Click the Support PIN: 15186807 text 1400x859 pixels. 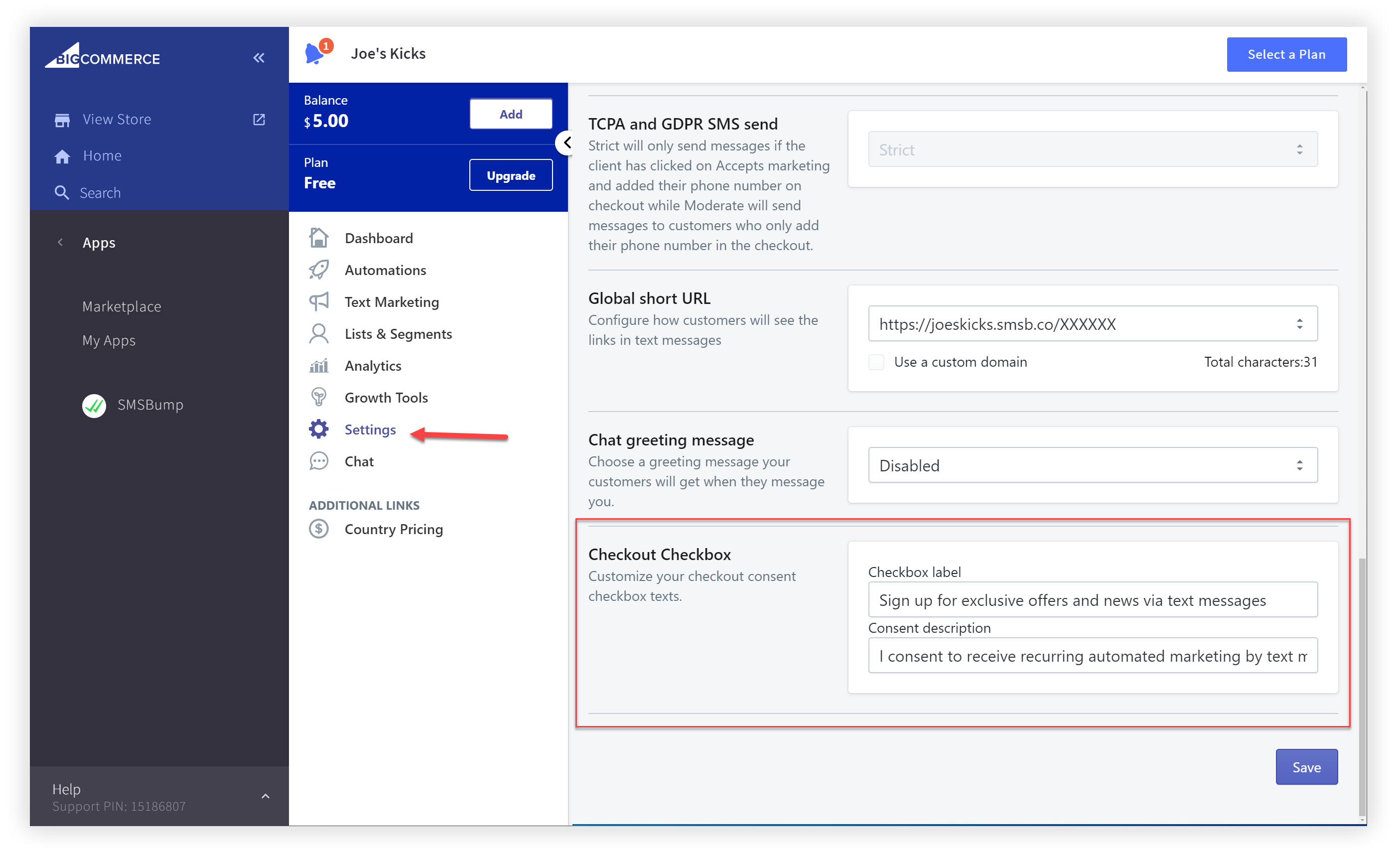119,806
